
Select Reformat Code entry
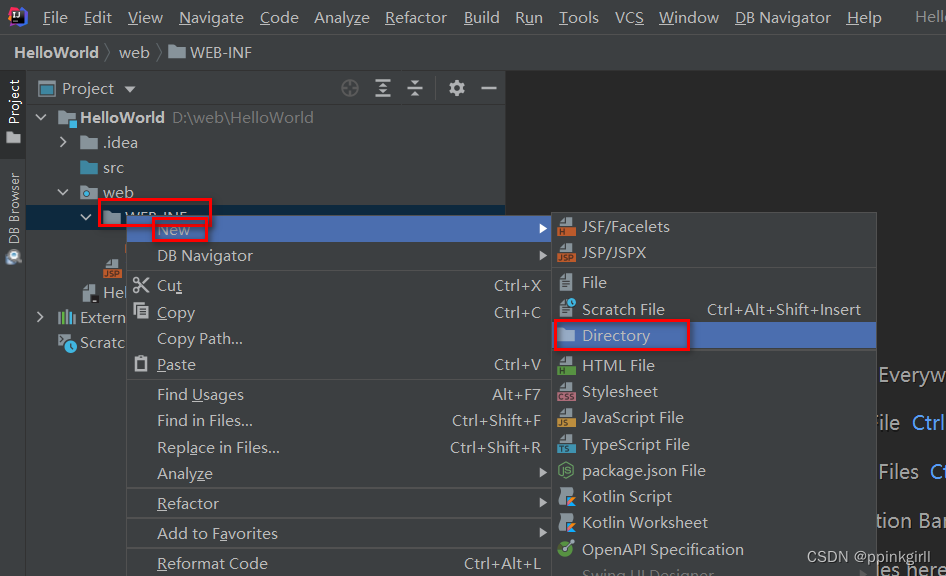click(339, 563)
